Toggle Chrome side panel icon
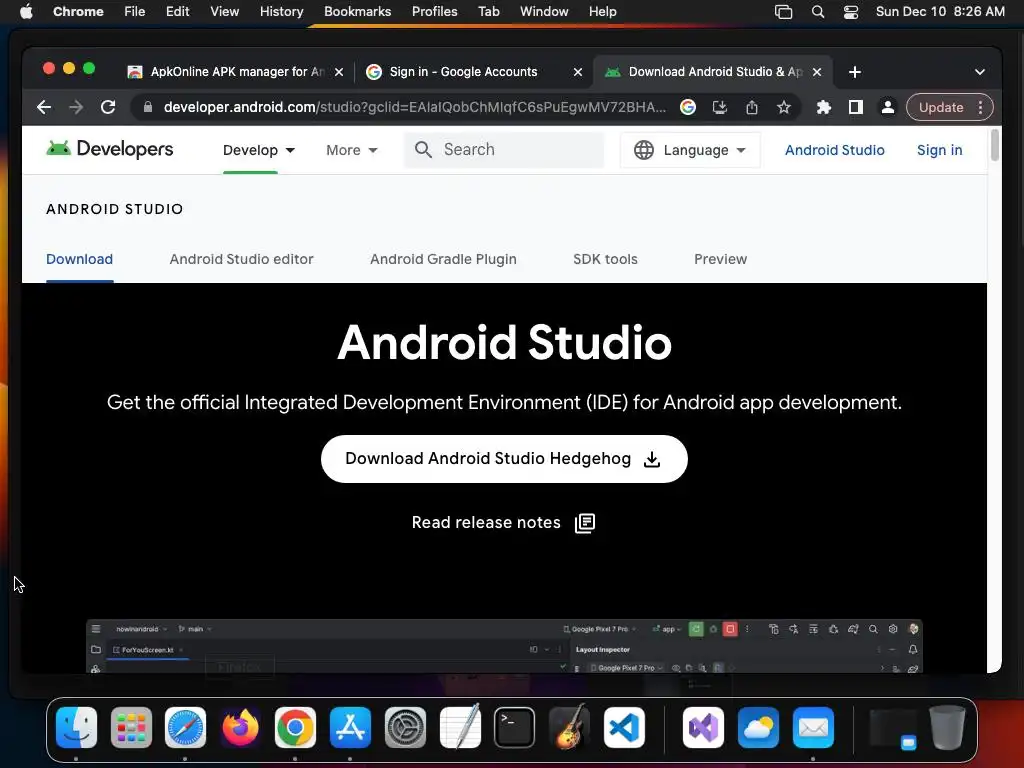Screen dimensions: 1024x768 tap(856, 107)
